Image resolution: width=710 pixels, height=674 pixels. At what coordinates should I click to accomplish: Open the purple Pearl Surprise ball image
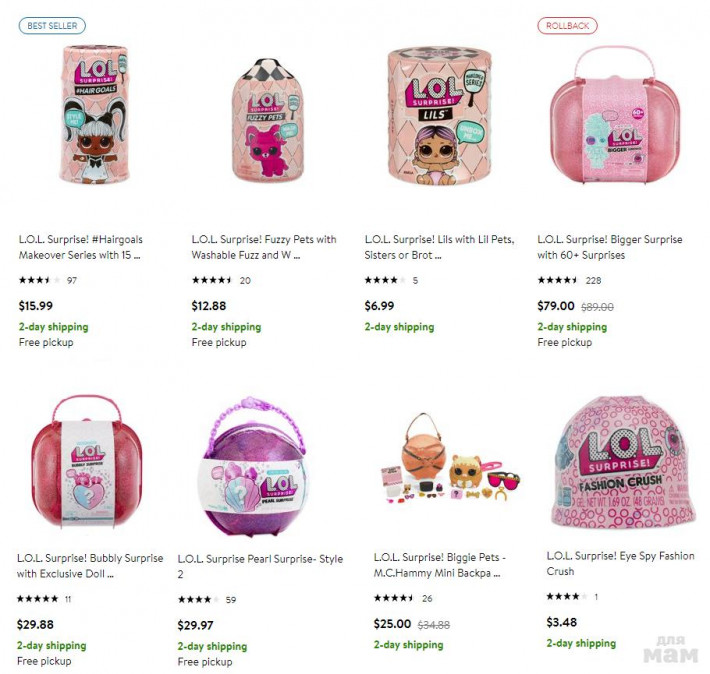(x=254, y=467)
